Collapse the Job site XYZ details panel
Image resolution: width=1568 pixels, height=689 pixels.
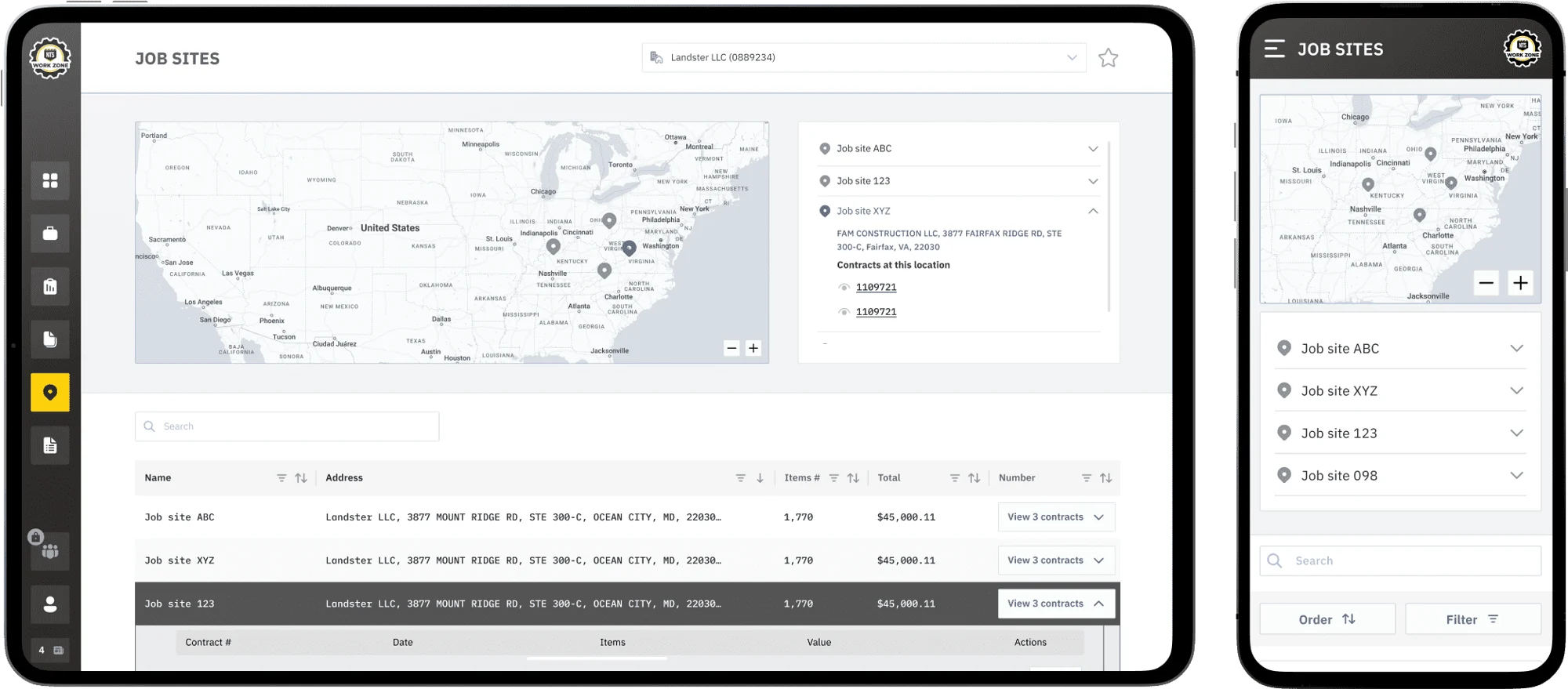[1093, 211]
